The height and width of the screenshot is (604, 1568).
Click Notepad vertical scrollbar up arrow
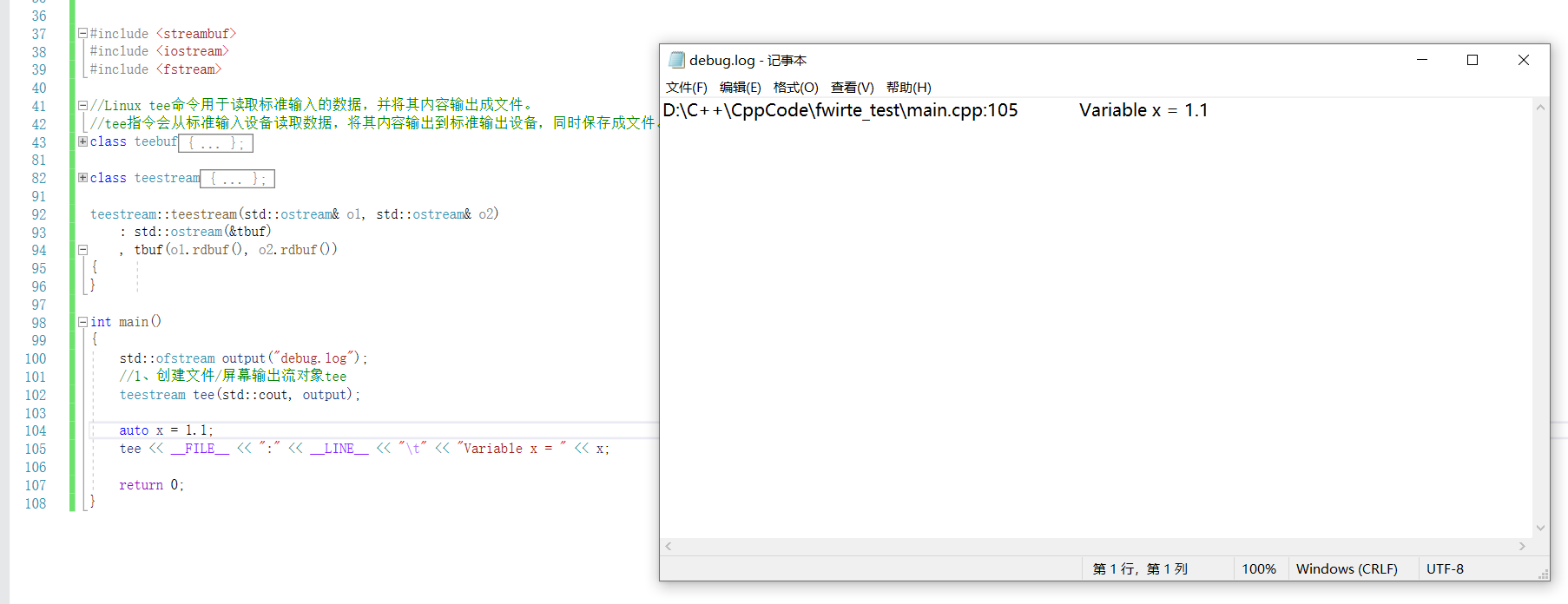click(1540, 108)
